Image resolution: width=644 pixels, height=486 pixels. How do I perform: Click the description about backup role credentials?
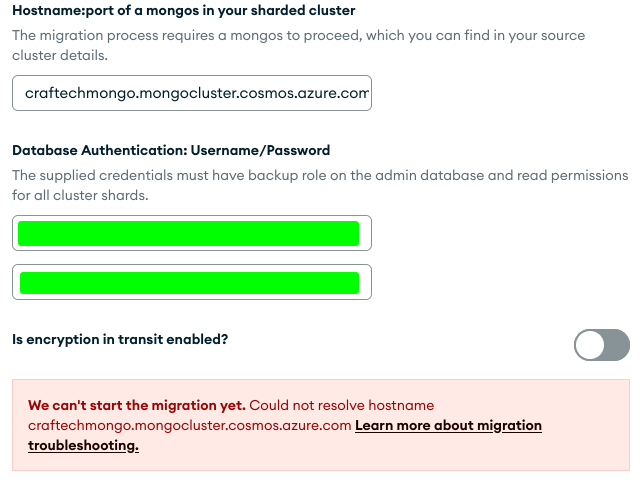click(319, 176)
